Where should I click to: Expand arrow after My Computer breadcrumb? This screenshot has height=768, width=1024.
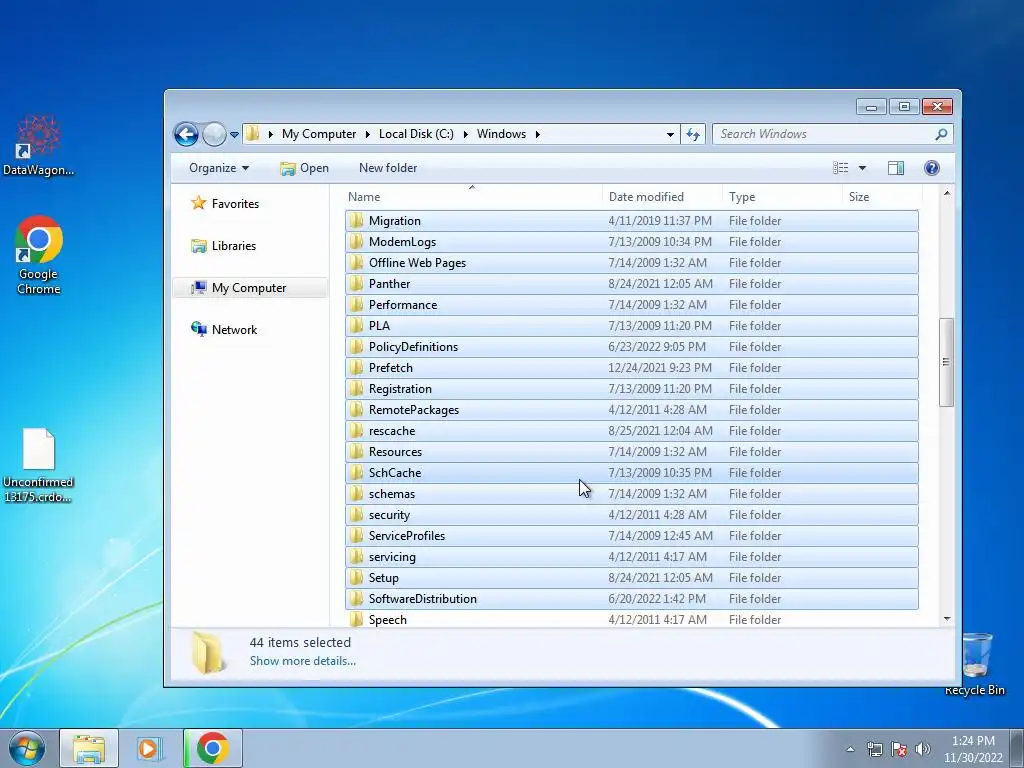[367, 135]
